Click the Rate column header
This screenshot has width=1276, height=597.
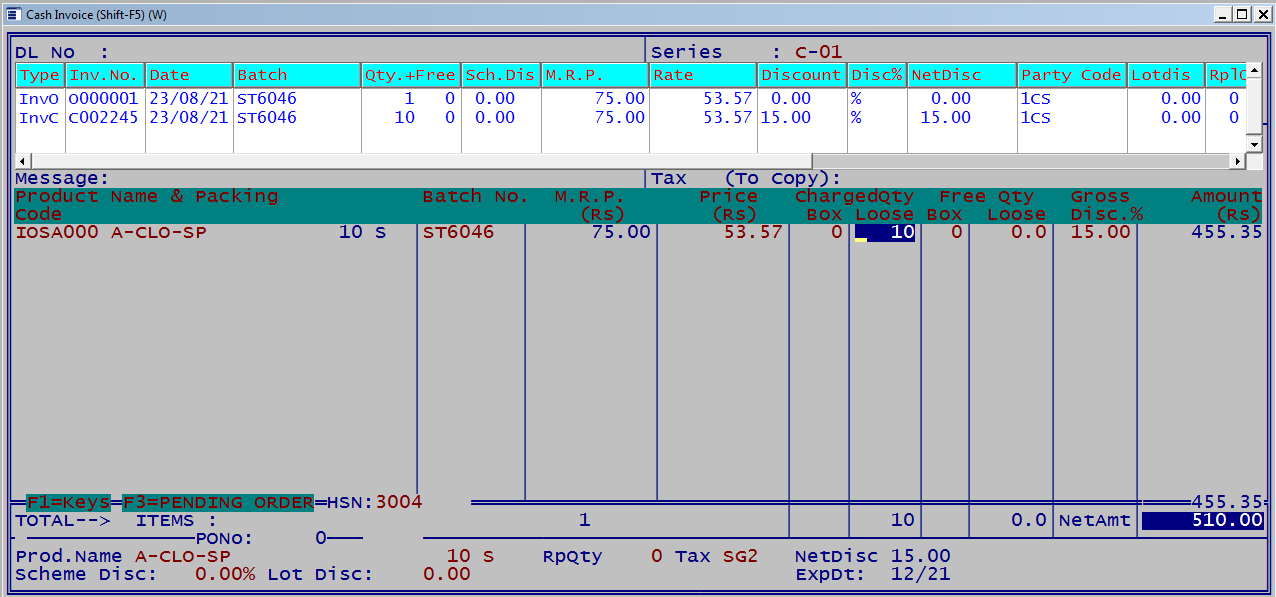(x=703, y=75)
